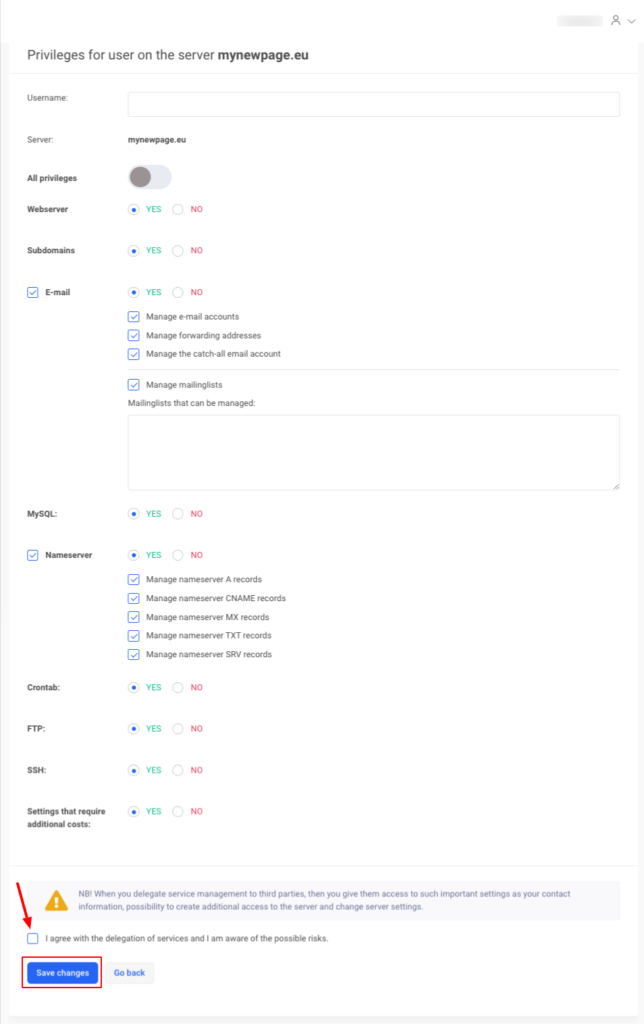Uncheck Manage forwarding addresses

pos(134,335)
